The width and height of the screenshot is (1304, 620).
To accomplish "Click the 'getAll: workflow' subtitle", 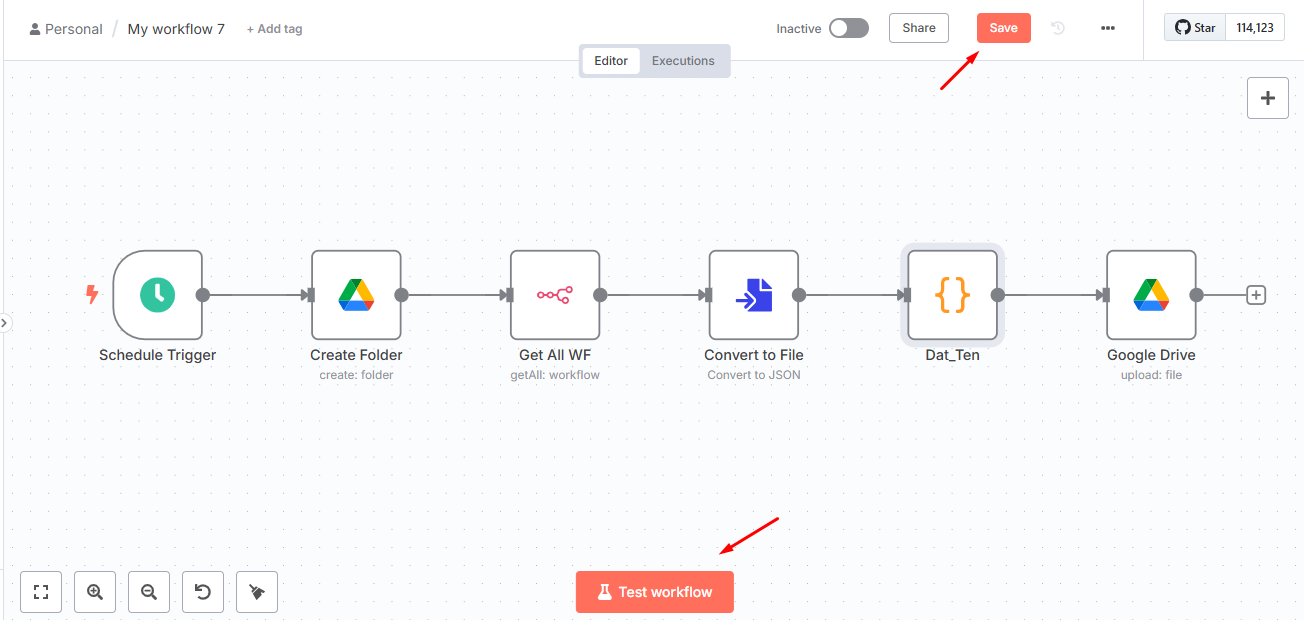I will tap(555, 375).
